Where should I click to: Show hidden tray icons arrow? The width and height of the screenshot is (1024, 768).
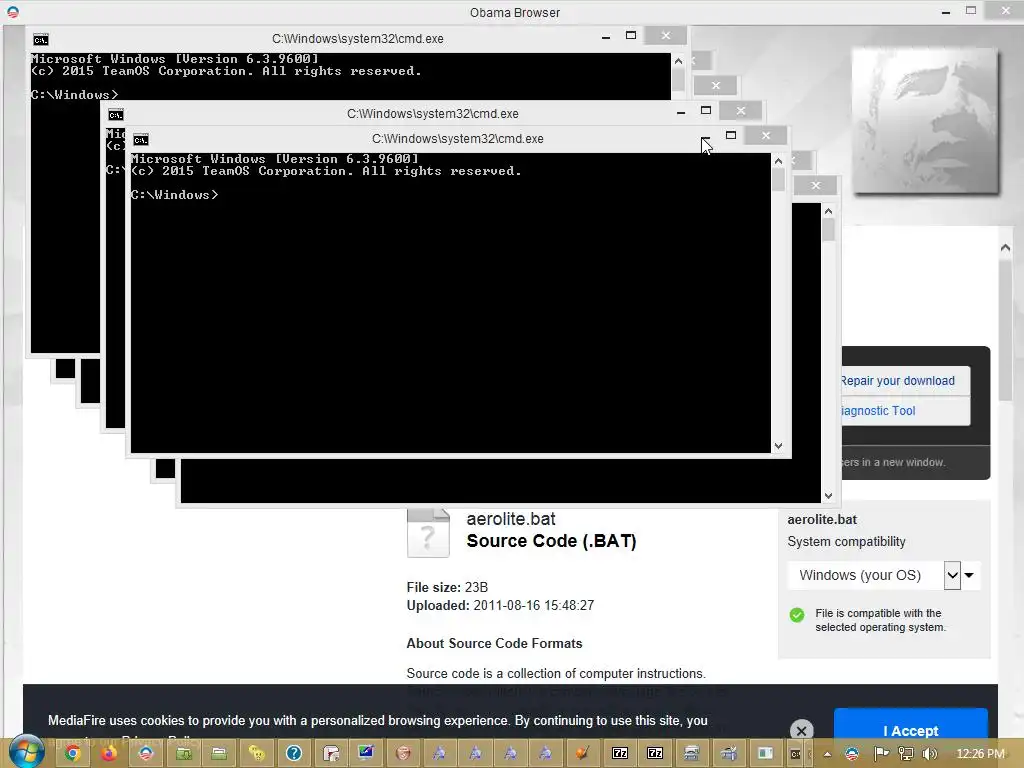(x=827, y=754)
